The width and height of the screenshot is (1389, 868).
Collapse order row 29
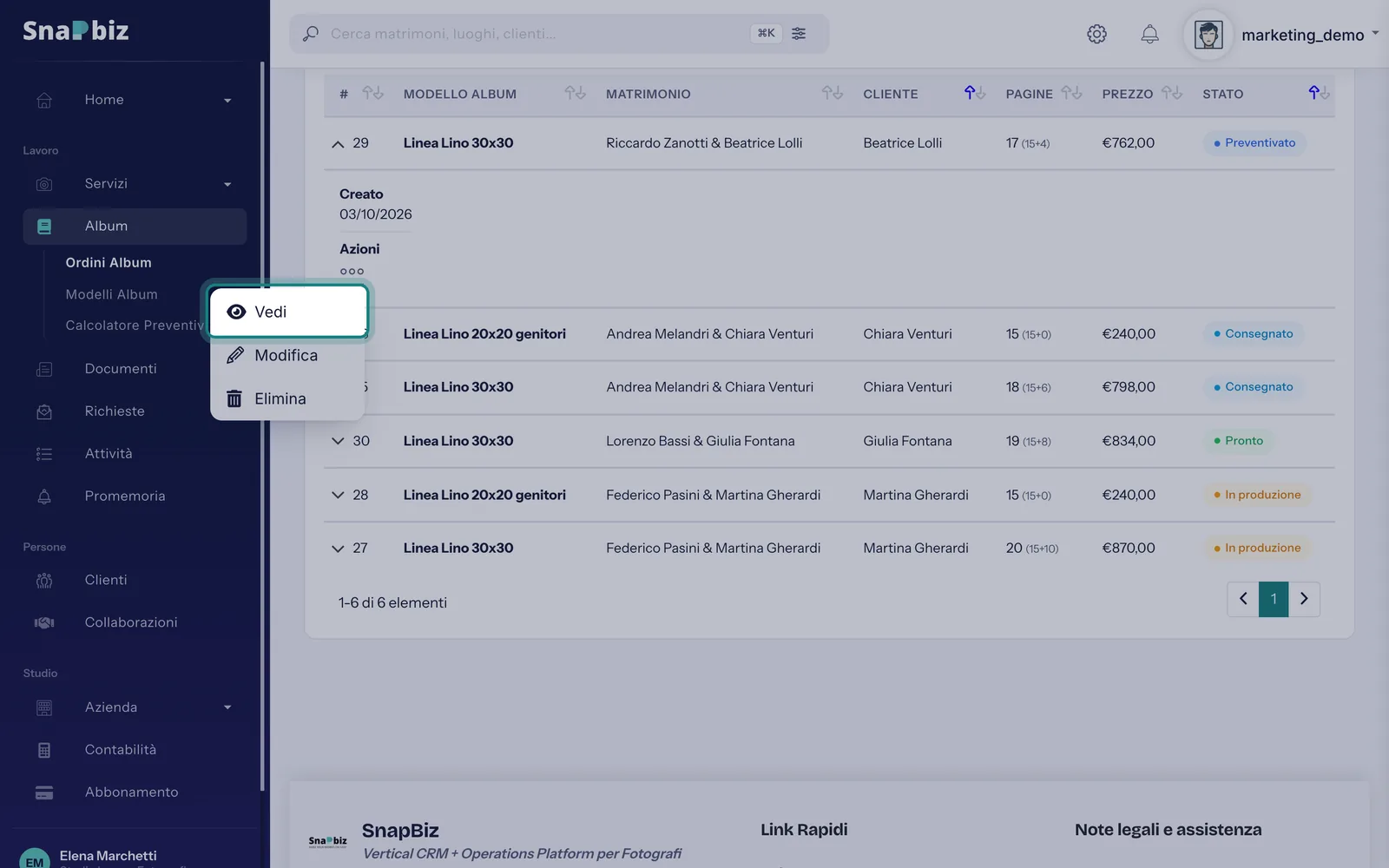[338, 144]
